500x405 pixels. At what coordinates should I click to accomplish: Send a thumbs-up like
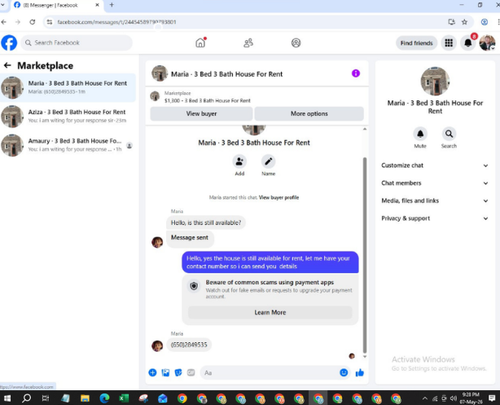pos(360,373)
